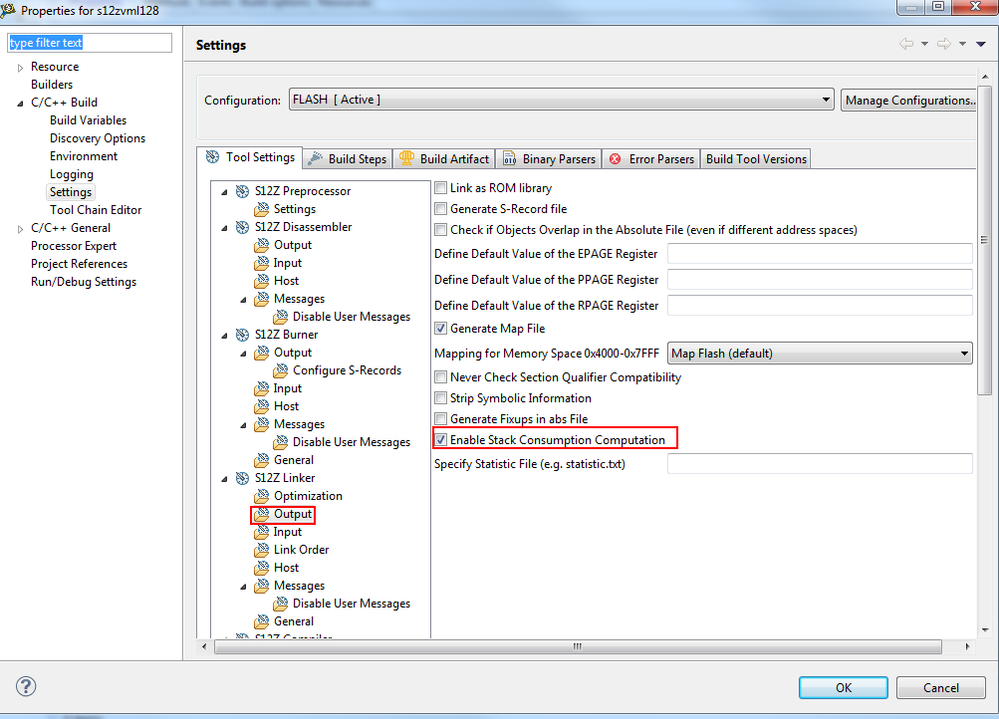This screenshot has height=719, width=999.
Task: Click the horizontal scrollbar thumb
Action: point(577,646)
